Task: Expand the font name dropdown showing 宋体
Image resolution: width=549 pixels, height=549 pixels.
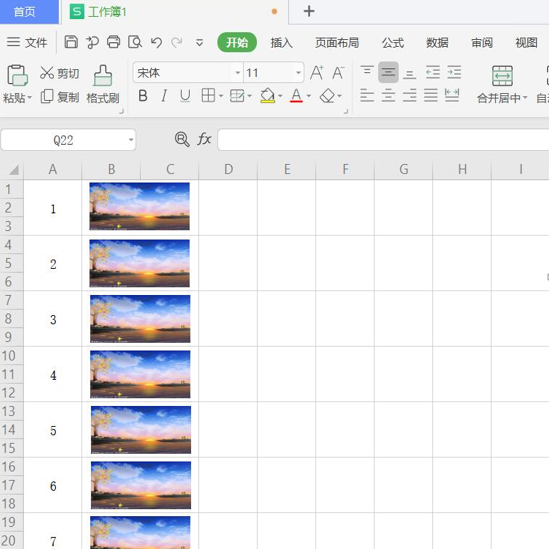Action: click(x=238, y=72)
